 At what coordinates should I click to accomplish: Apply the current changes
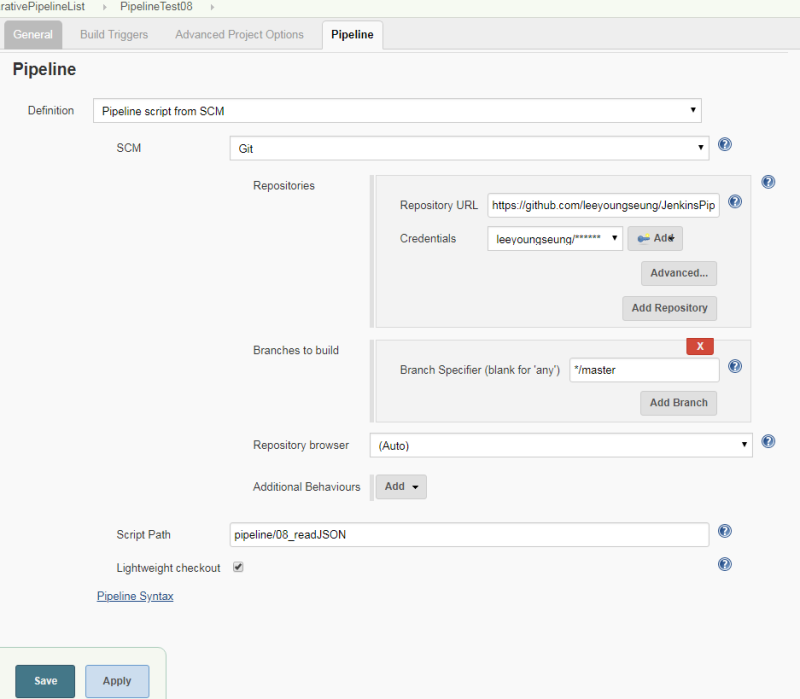(x=116, y=680)
